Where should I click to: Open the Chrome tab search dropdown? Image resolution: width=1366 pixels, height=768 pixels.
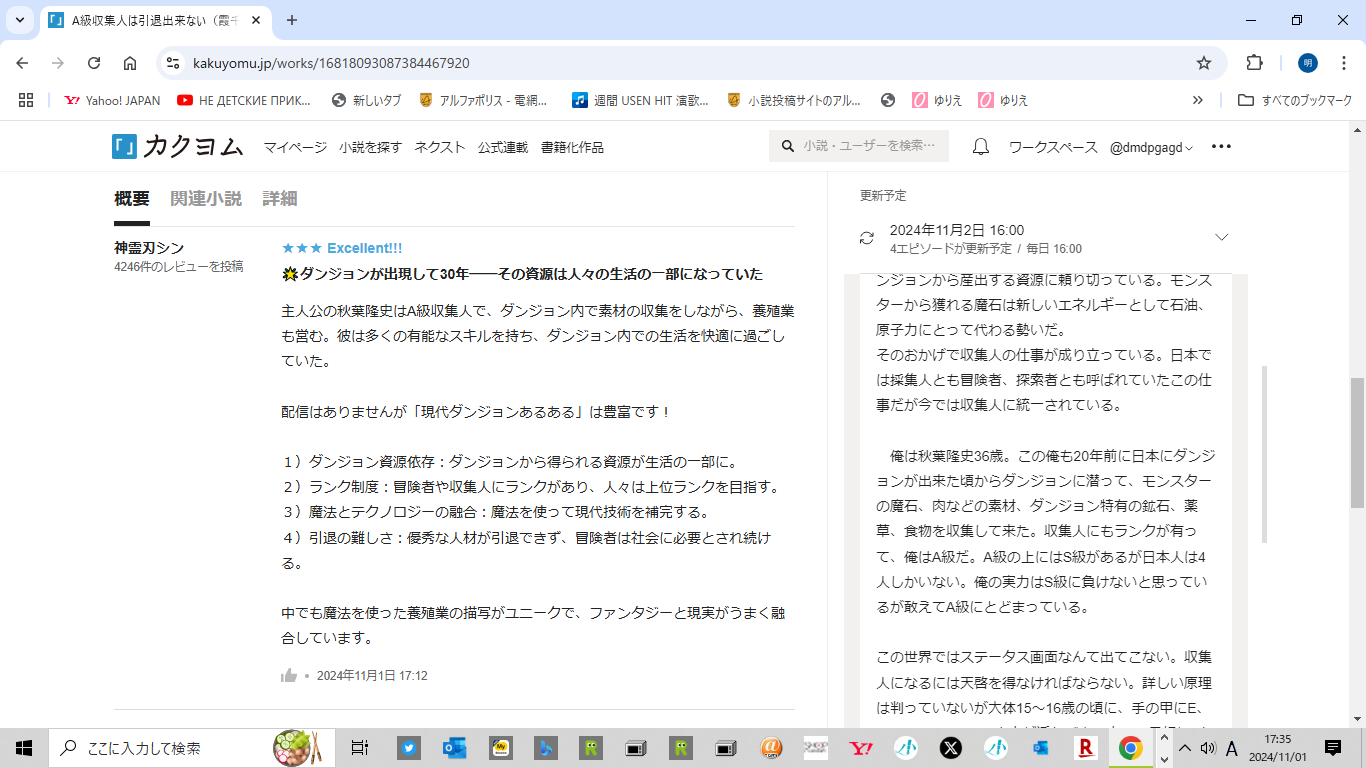tap(20, 20)
